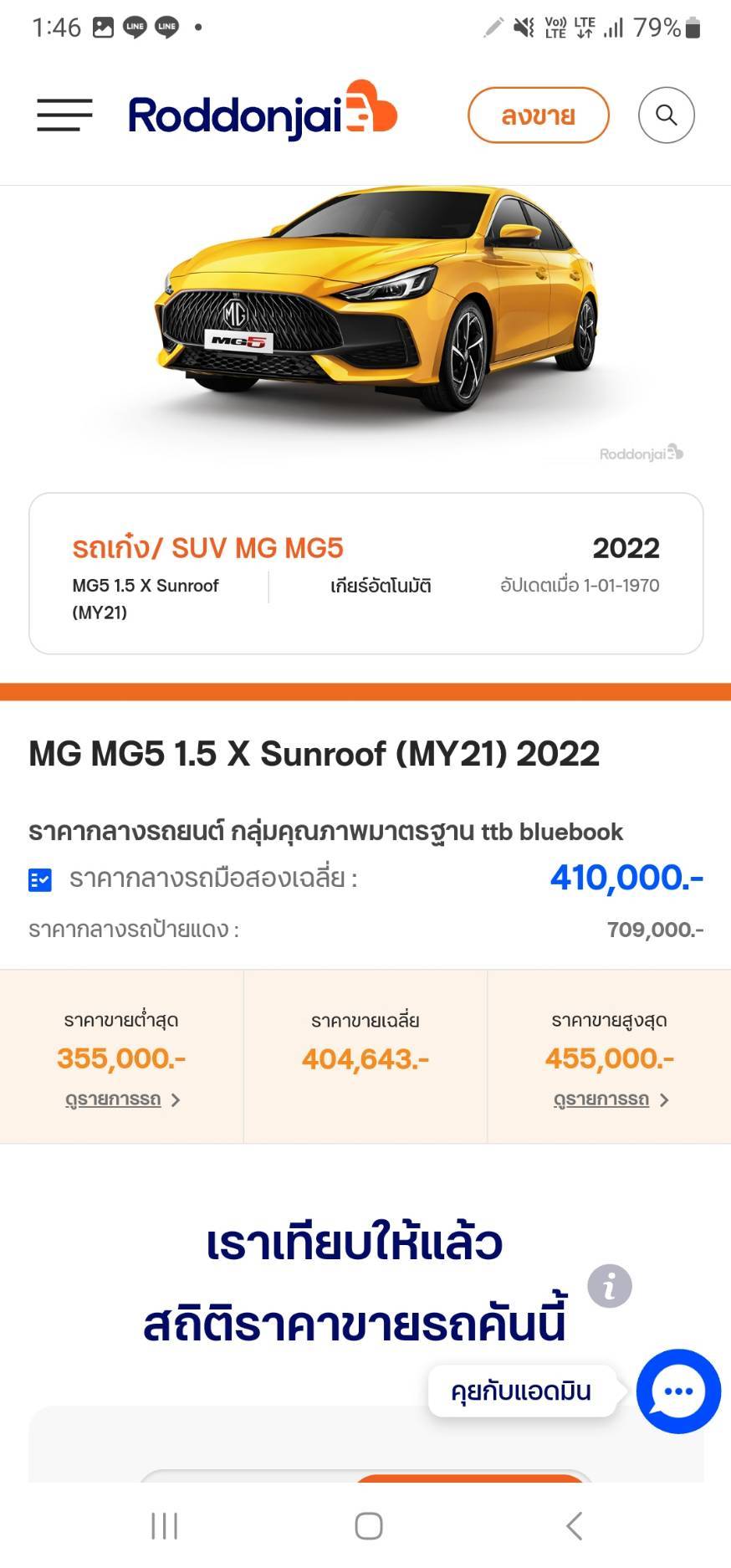Tap the 410,000 average used price

(x=626, y=878)
